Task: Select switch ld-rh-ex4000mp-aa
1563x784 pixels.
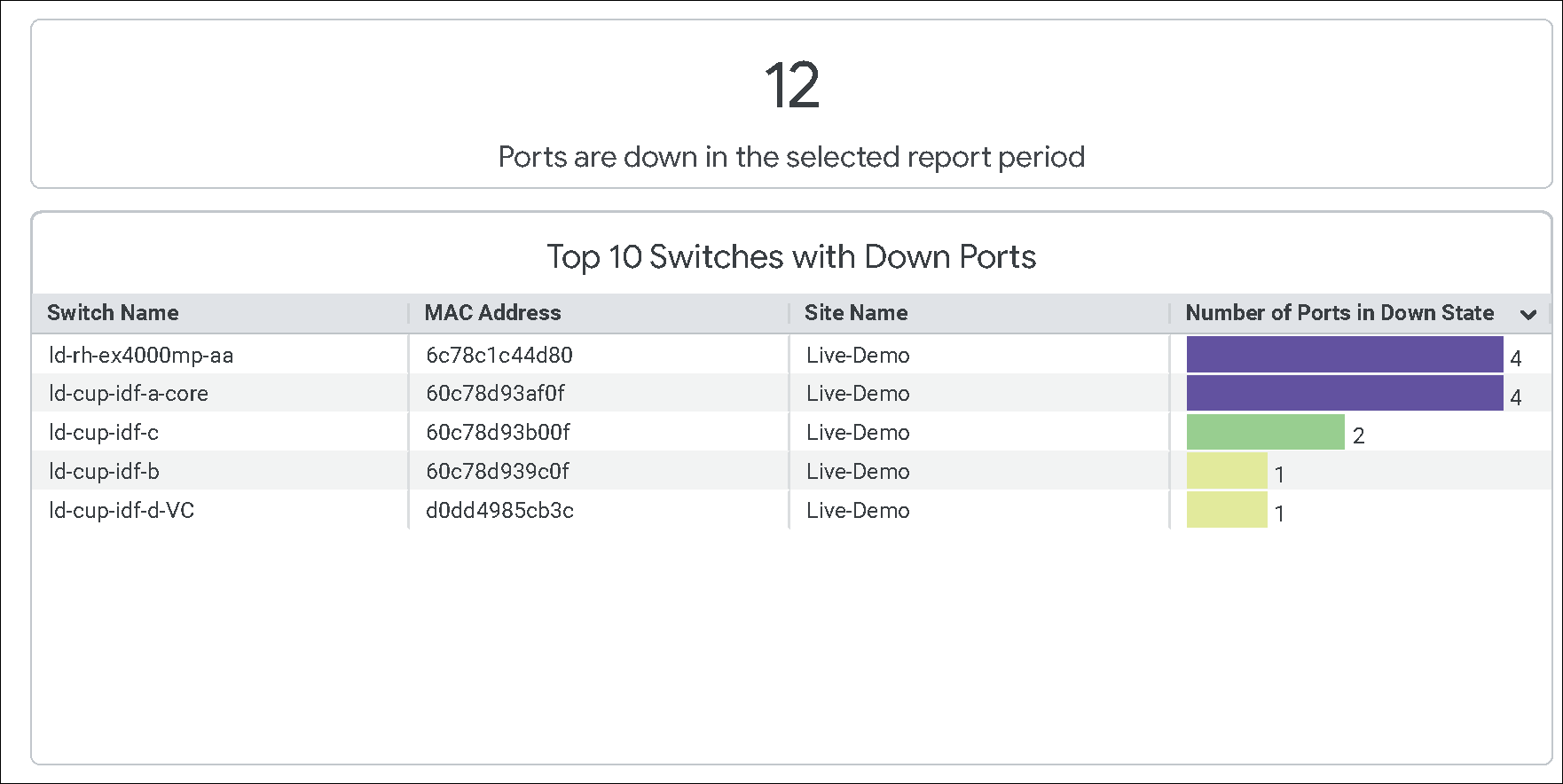Action: click(x=141, y=356)
